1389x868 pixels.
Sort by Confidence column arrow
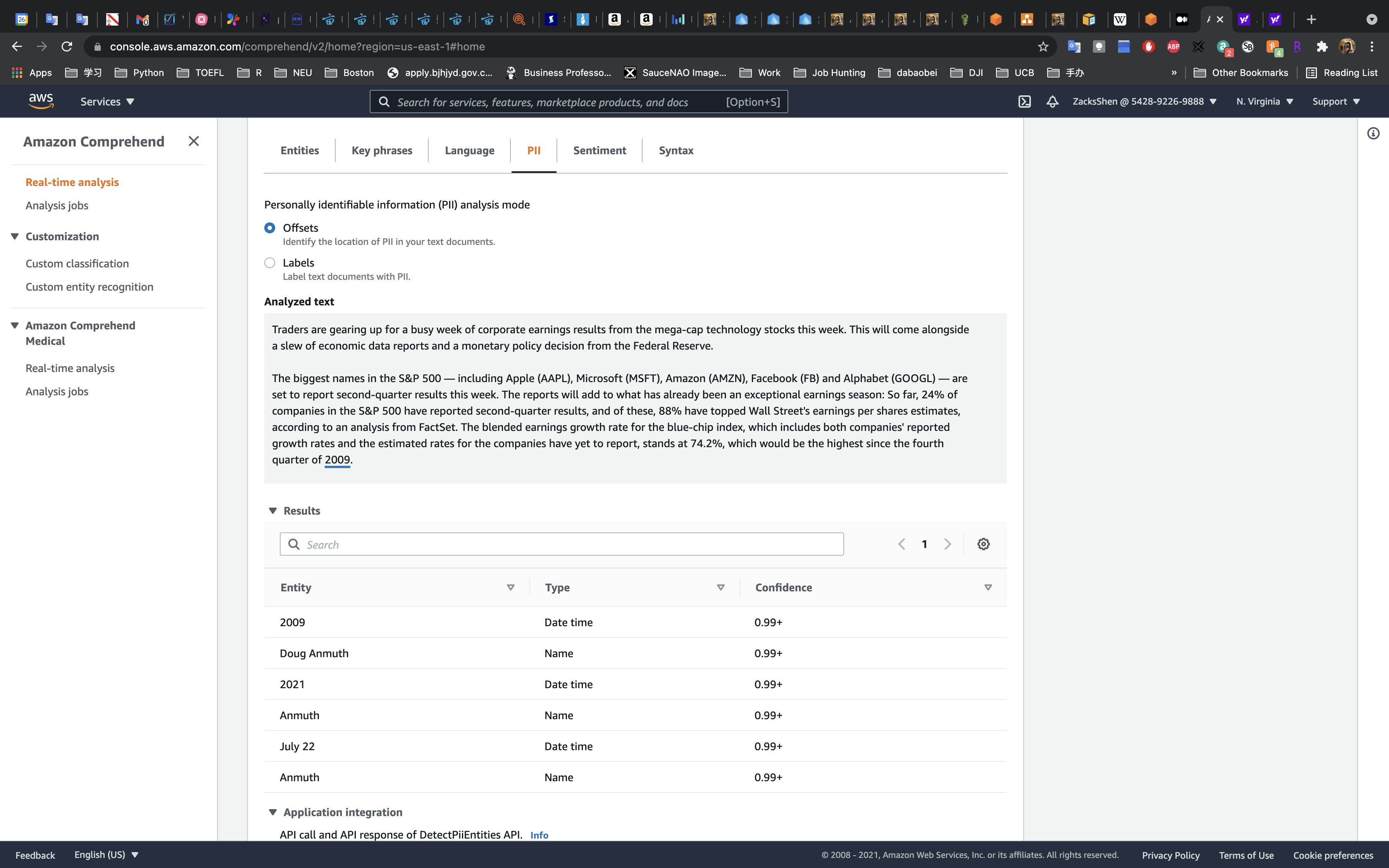pyautogui.click(x=988, y=587)
